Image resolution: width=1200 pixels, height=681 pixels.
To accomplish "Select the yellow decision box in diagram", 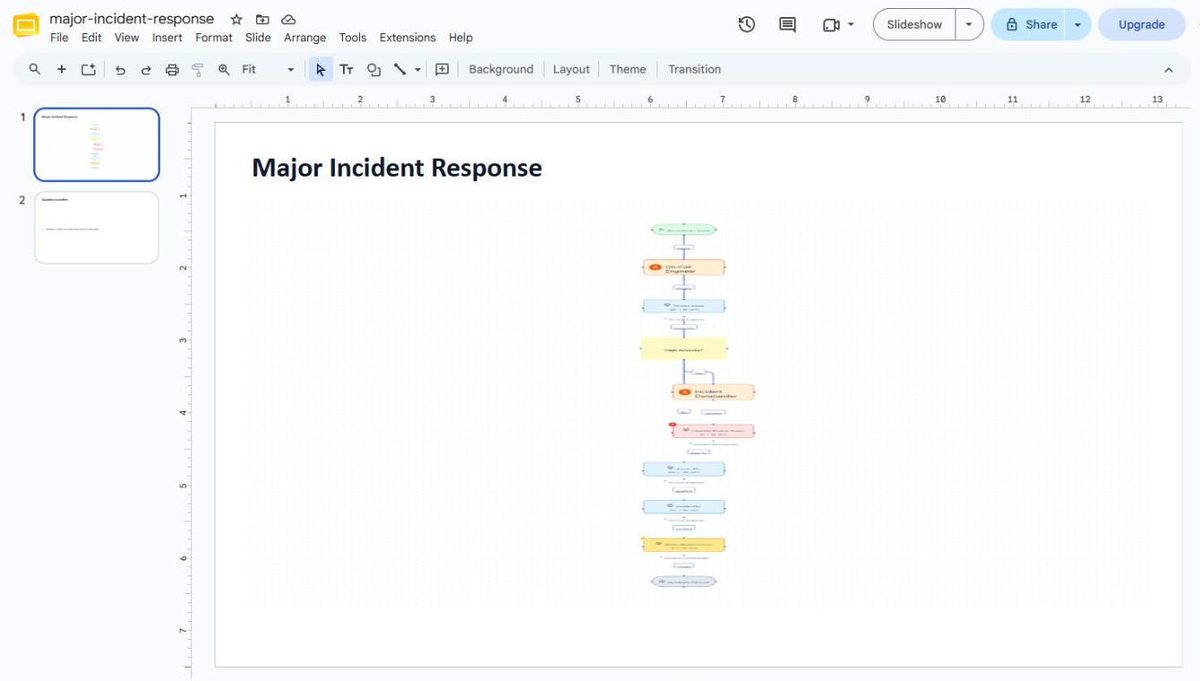I will 684,349.
